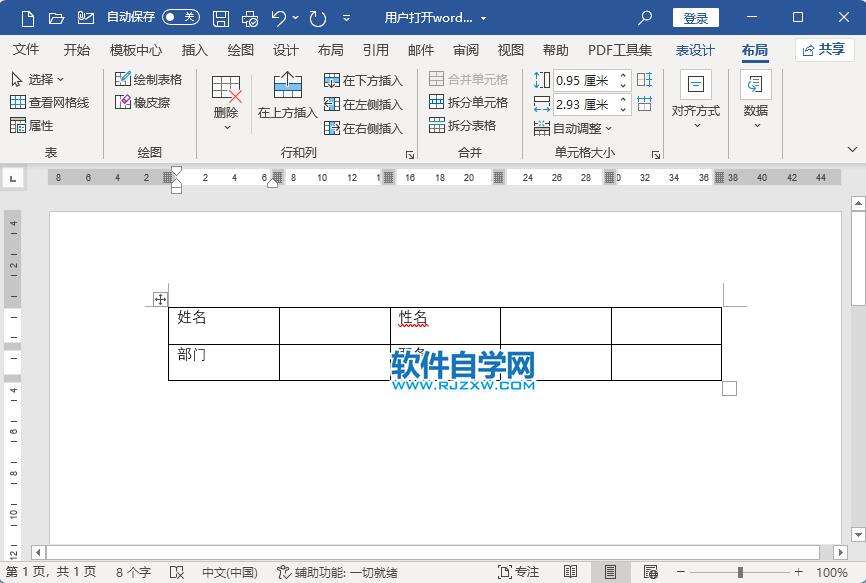Click 在上方插入 insert row above

[287, 96]
